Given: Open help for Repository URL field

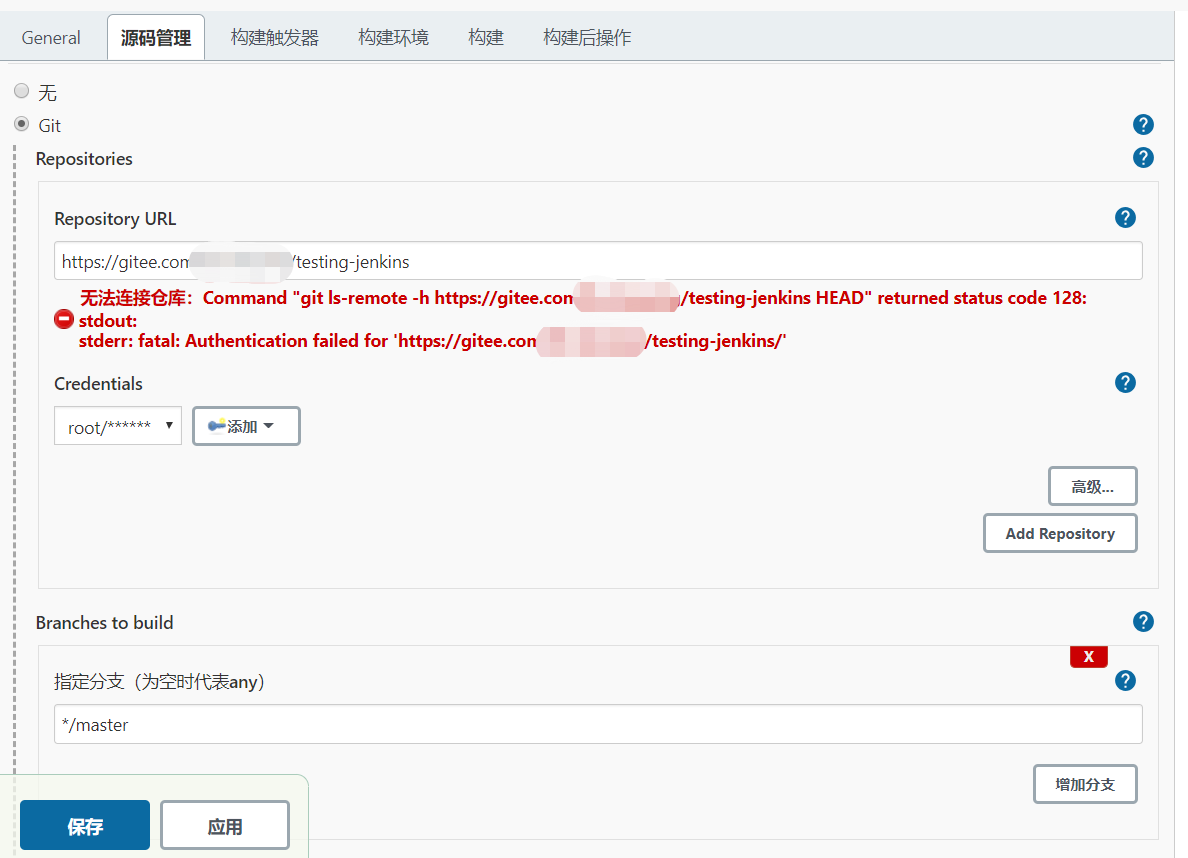Looking at the screenshot, I should pos(1125,218).
